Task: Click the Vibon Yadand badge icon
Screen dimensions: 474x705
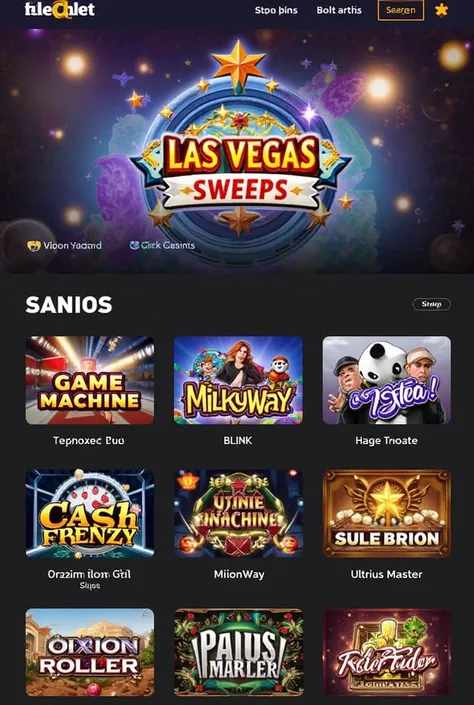Action: [x=34, y=245]
